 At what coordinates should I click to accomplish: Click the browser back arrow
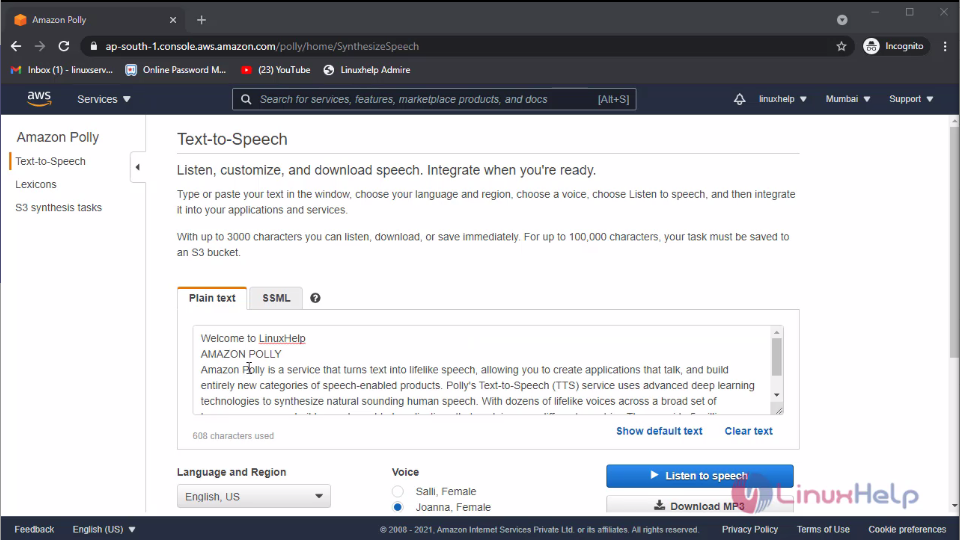coord(16,46)
